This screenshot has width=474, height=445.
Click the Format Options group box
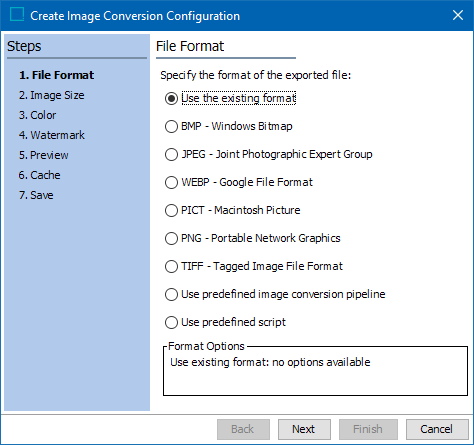[x=315, y=369]
